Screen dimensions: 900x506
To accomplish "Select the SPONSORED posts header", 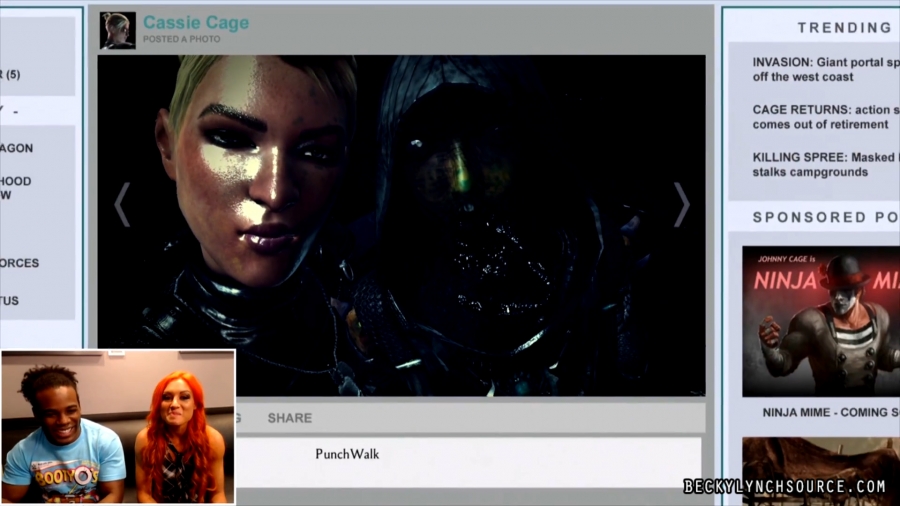I will point(825,217).
